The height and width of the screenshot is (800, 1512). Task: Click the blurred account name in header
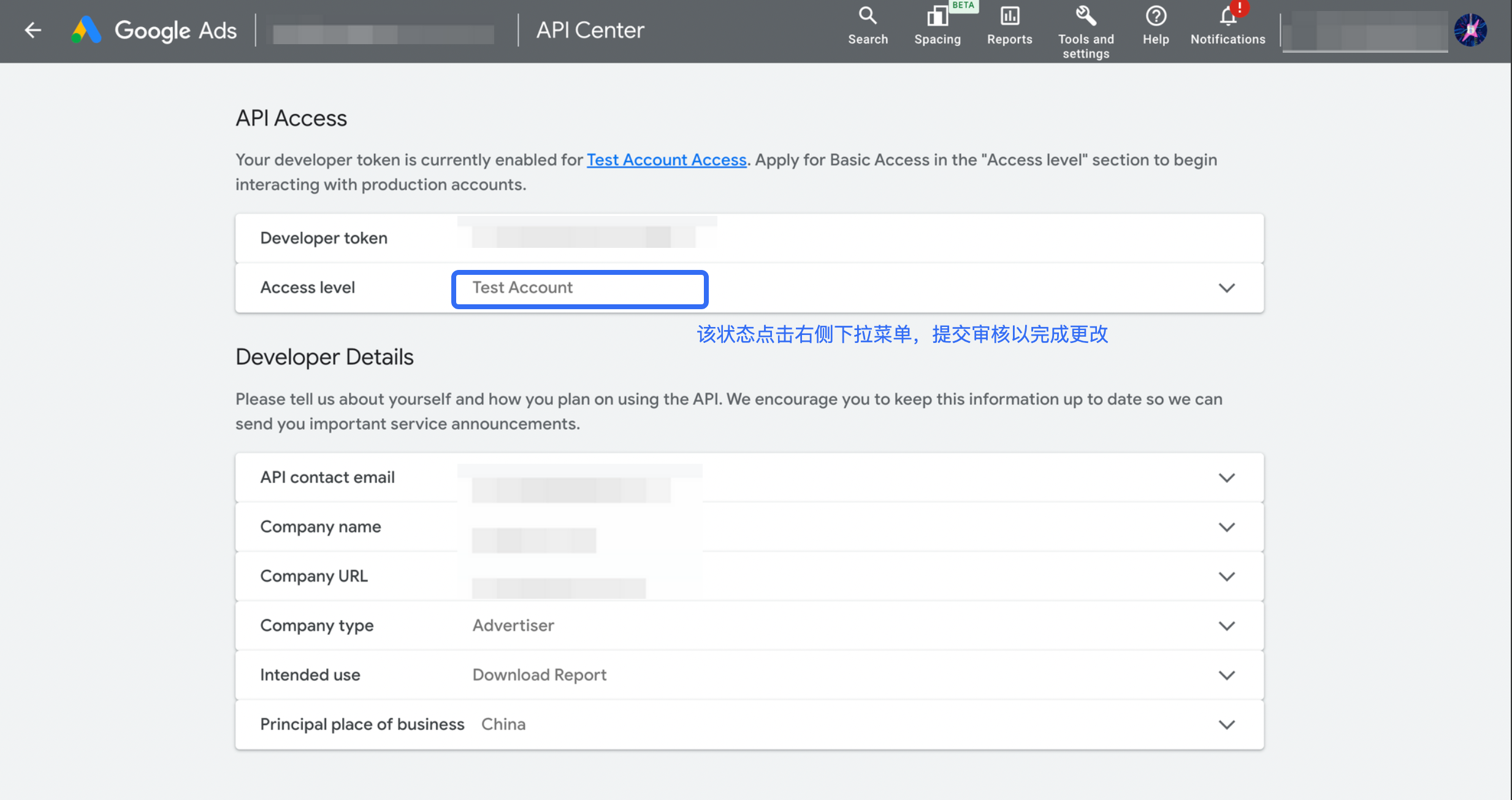pyautogui.click(x=383, y=34)
